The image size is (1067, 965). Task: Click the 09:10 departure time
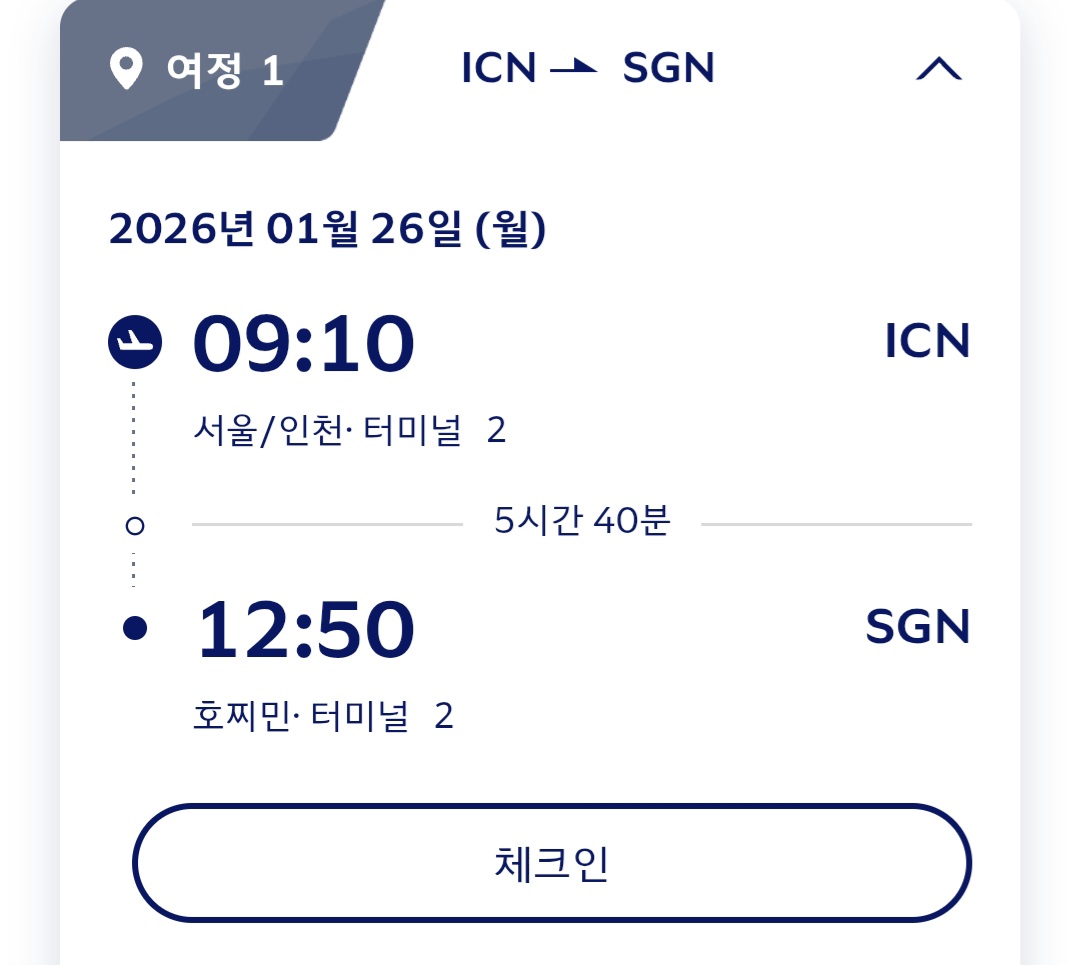click(303, 343)
